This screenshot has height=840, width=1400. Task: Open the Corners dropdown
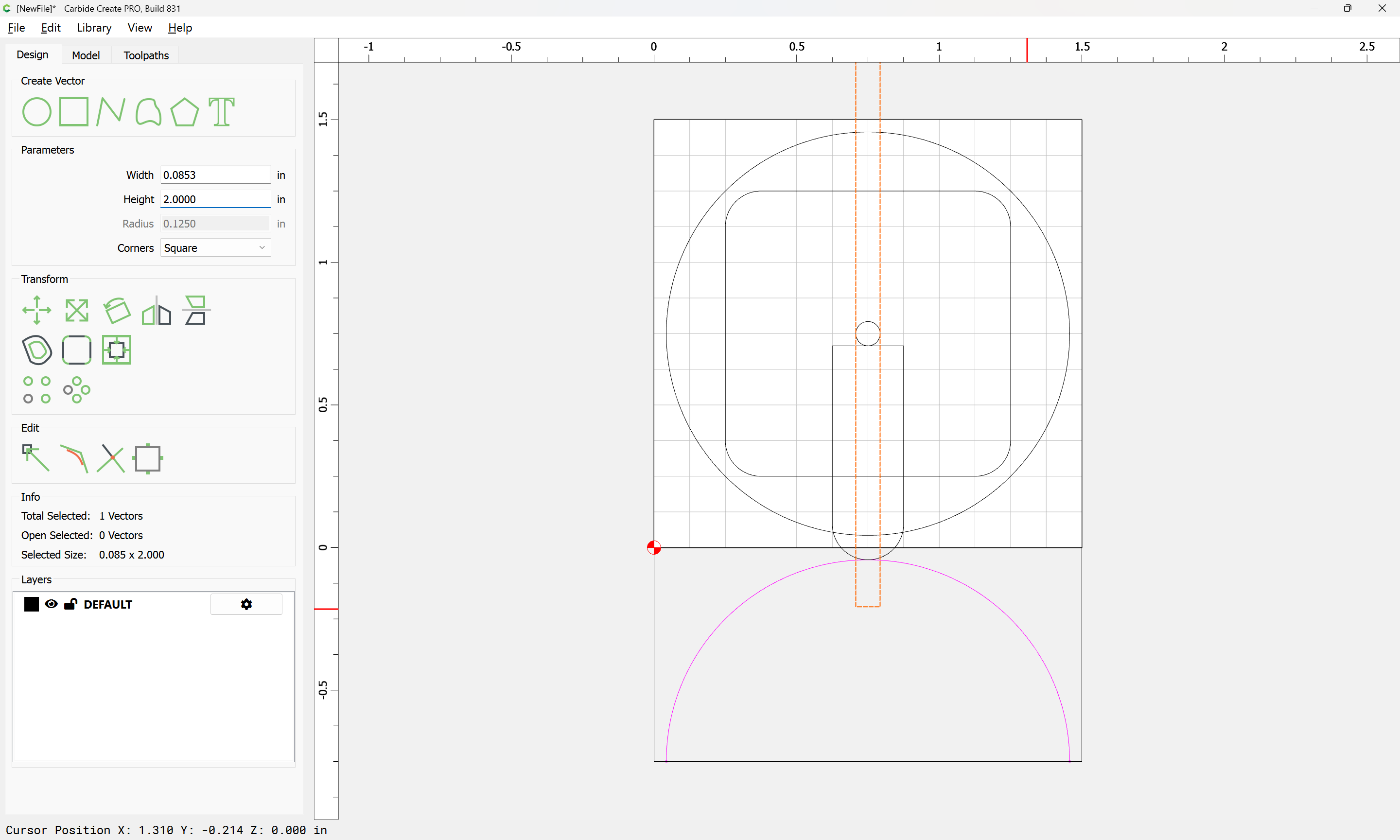[x=215, y=248]
